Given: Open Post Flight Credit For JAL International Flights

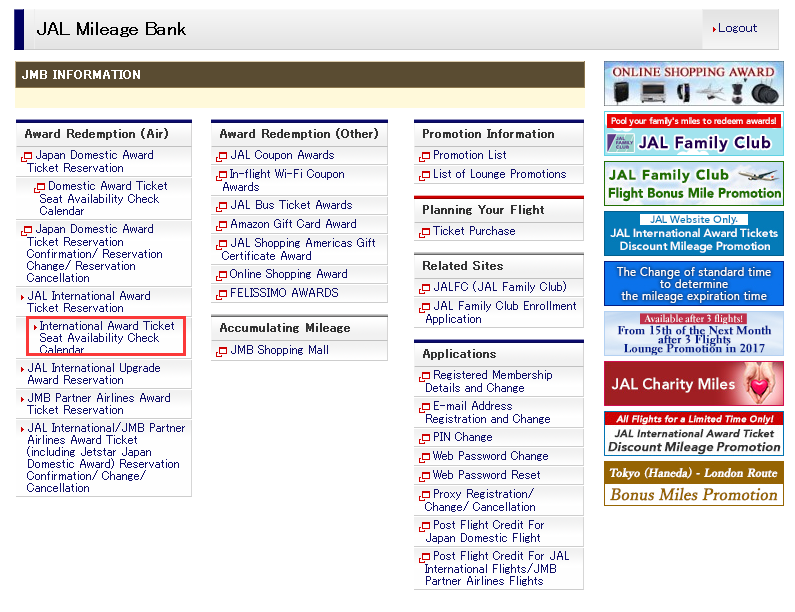Looking at the screenshot, I should pyautogui.click(x=497, y=568).
